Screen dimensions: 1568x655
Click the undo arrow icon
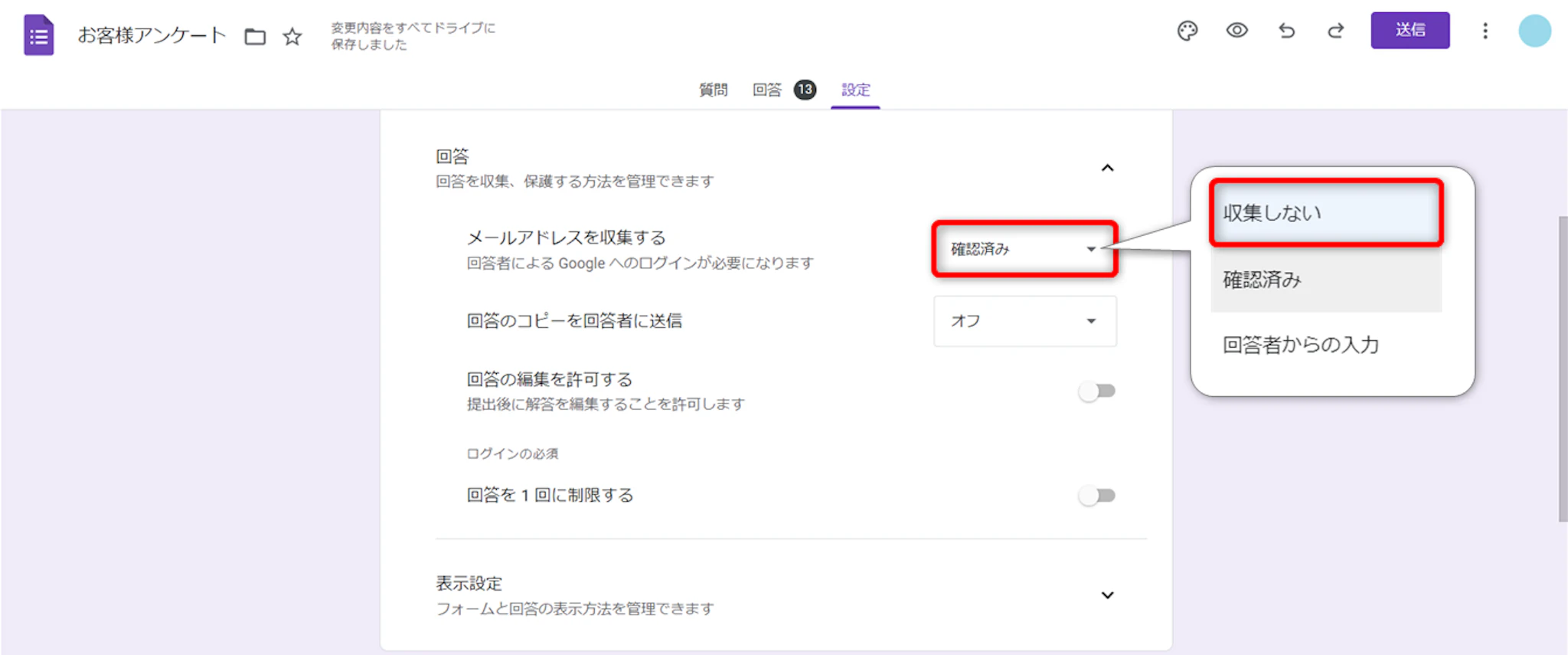(1286, 31)
